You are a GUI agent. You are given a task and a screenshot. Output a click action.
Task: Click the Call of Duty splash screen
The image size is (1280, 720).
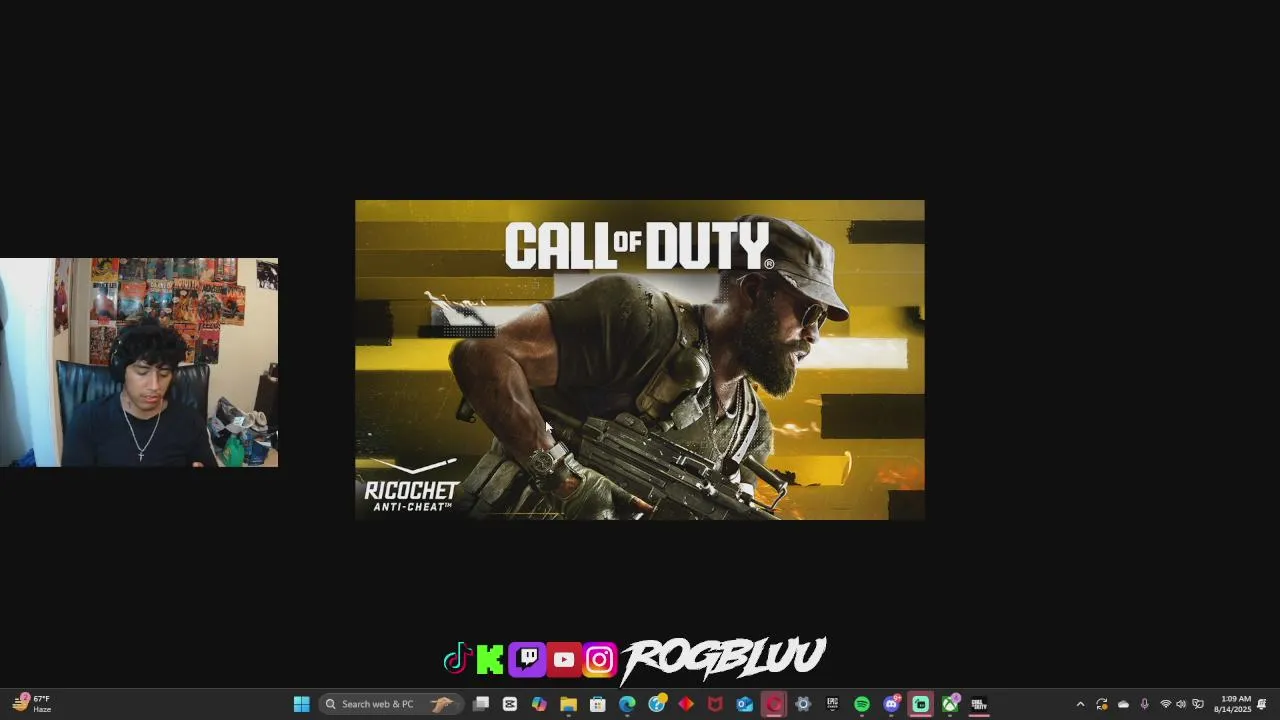[x=640, y=360]
